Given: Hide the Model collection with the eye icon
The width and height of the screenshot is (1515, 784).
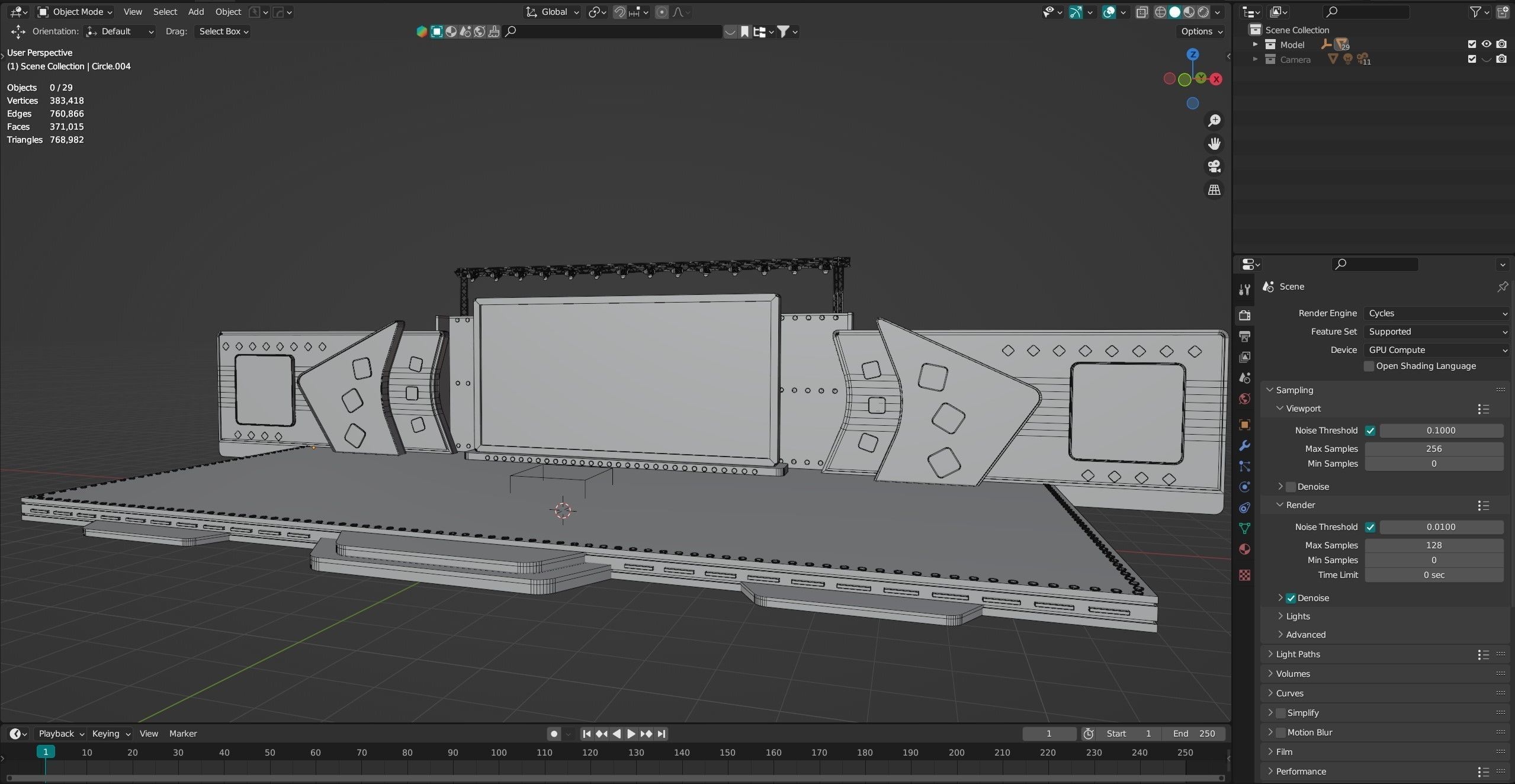Looking at the screenshot, I should pyautogui.click(x=1486, y=44).
